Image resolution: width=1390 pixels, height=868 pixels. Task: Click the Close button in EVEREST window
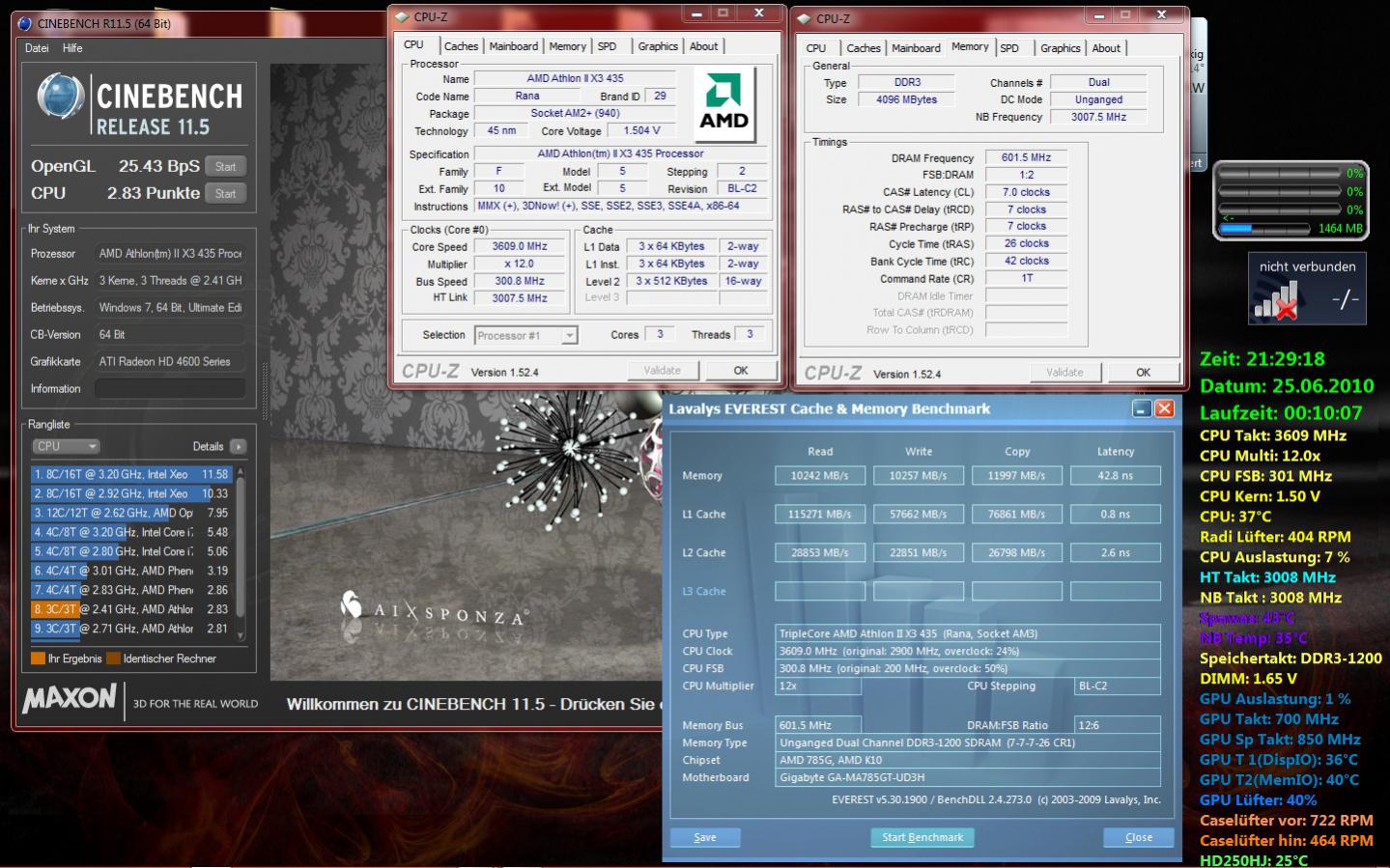[1139, 837]
